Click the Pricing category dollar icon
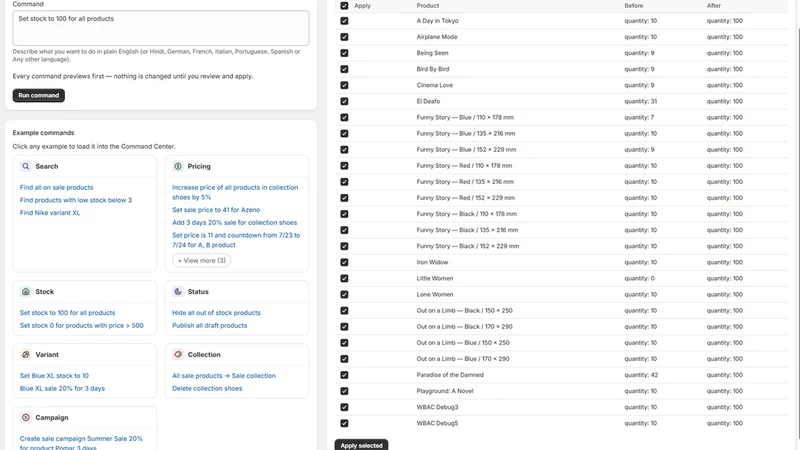This screenshot has width=800, height=450. [x=178, y=166]
